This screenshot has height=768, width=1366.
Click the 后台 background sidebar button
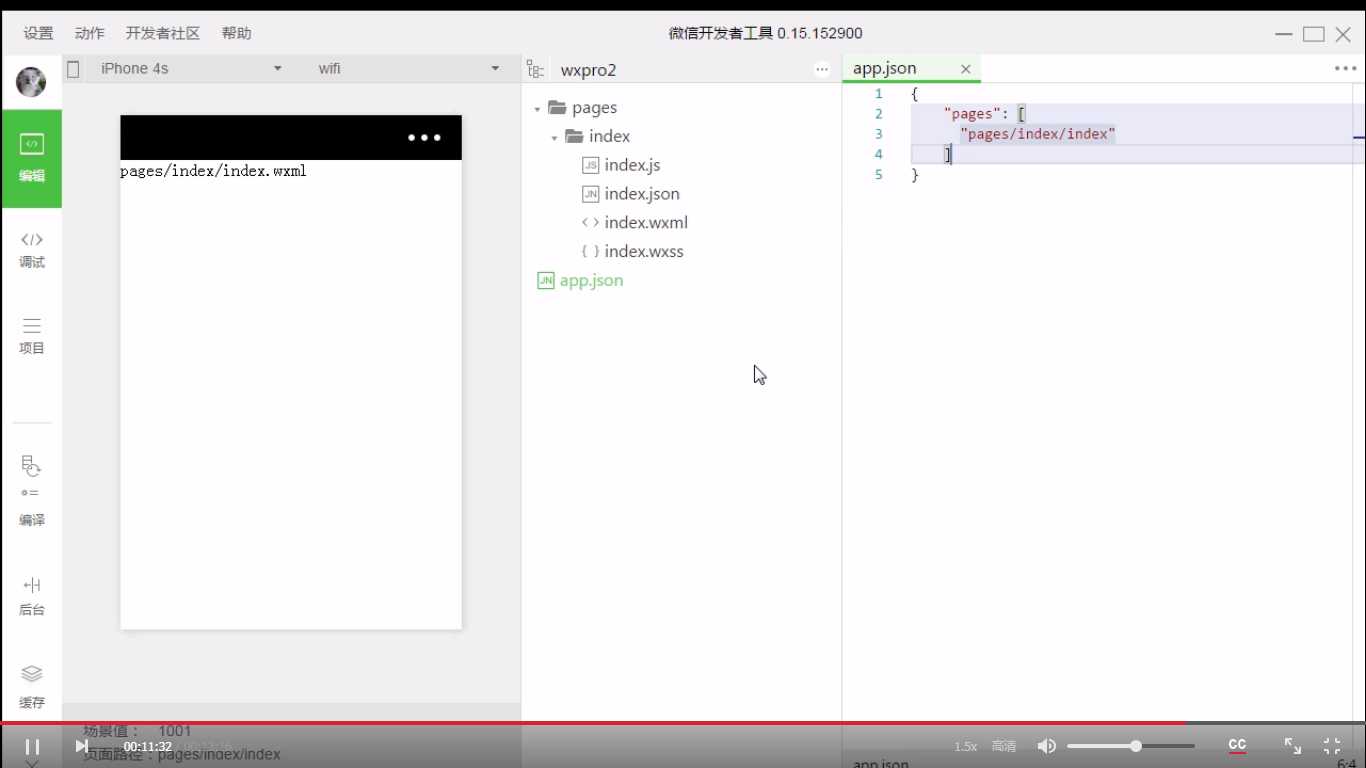31,596
